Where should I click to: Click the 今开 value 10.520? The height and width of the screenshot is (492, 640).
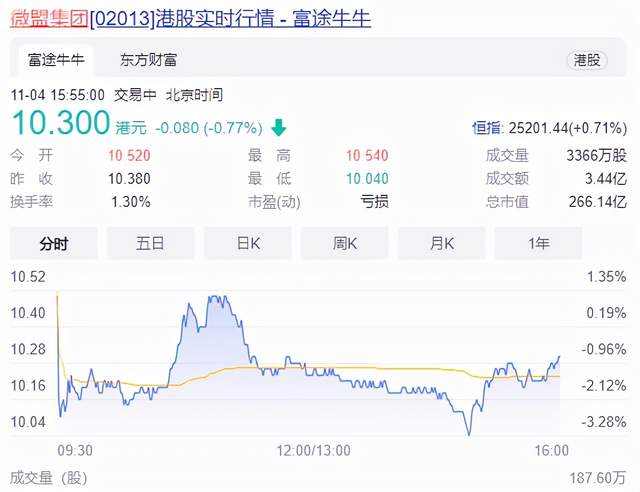tap(129, 155)
